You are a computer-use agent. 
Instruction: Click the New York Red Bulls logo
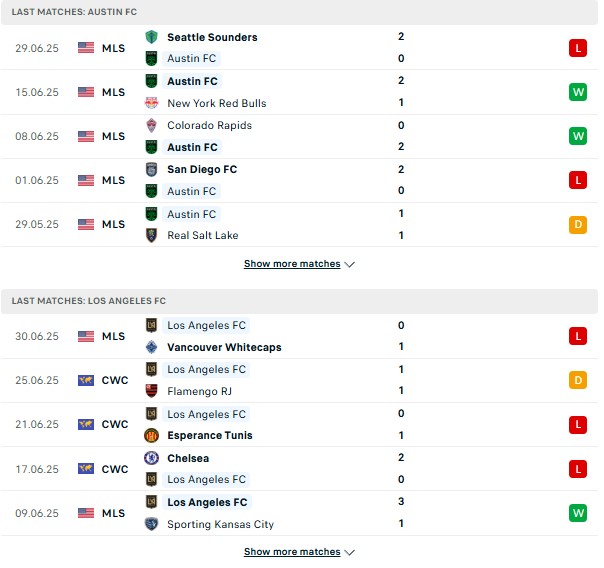[x=151, y=103]
